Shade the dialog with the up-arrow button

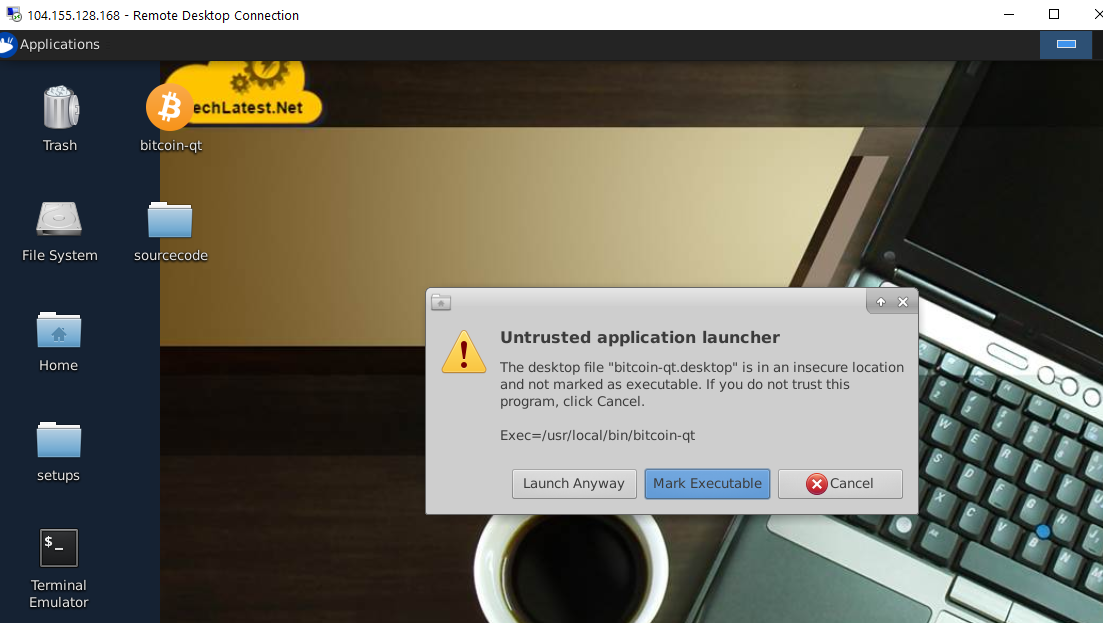click(881, 302)
